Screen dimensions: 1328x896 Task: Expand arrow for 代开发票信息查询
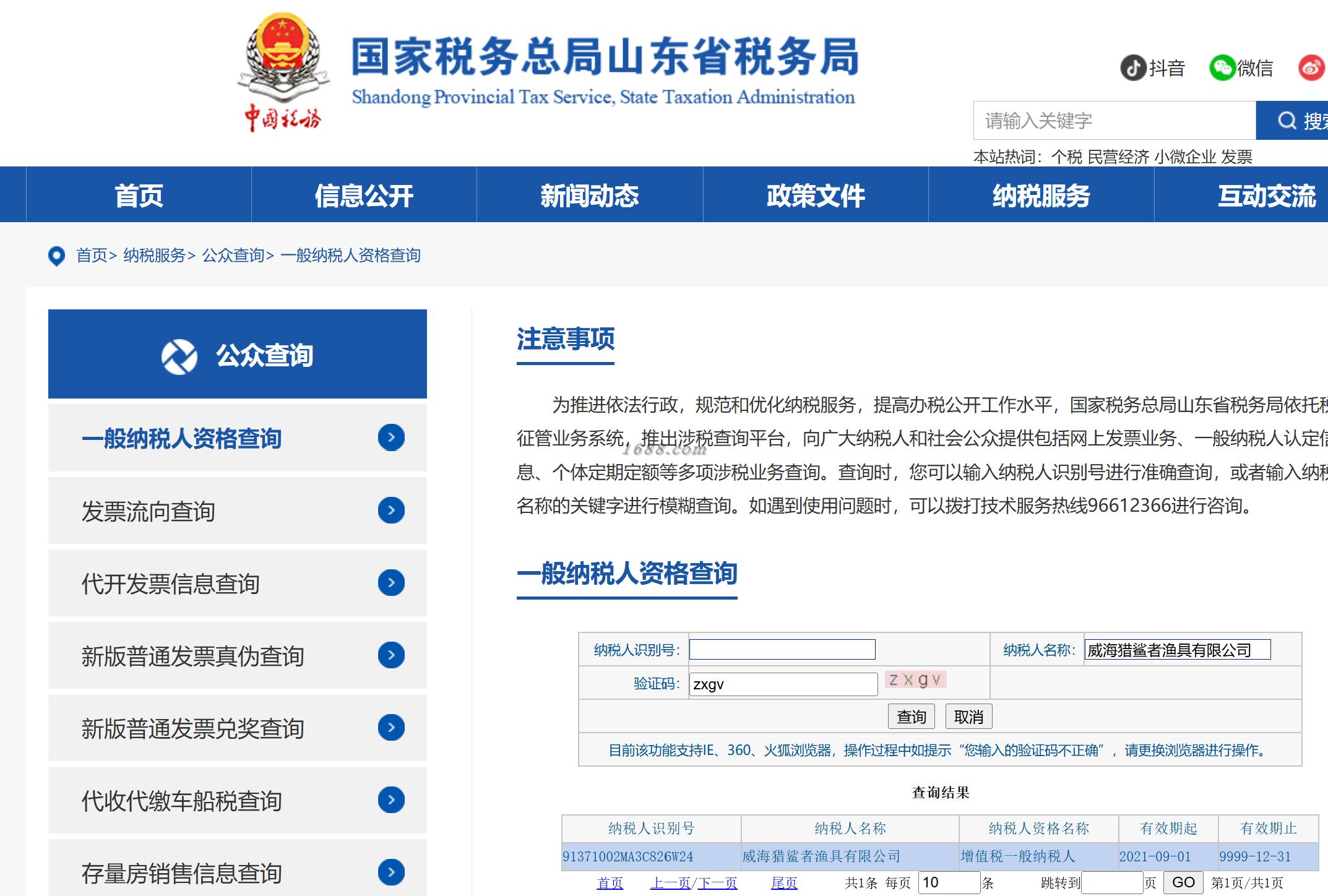click(x=391, y=583)
